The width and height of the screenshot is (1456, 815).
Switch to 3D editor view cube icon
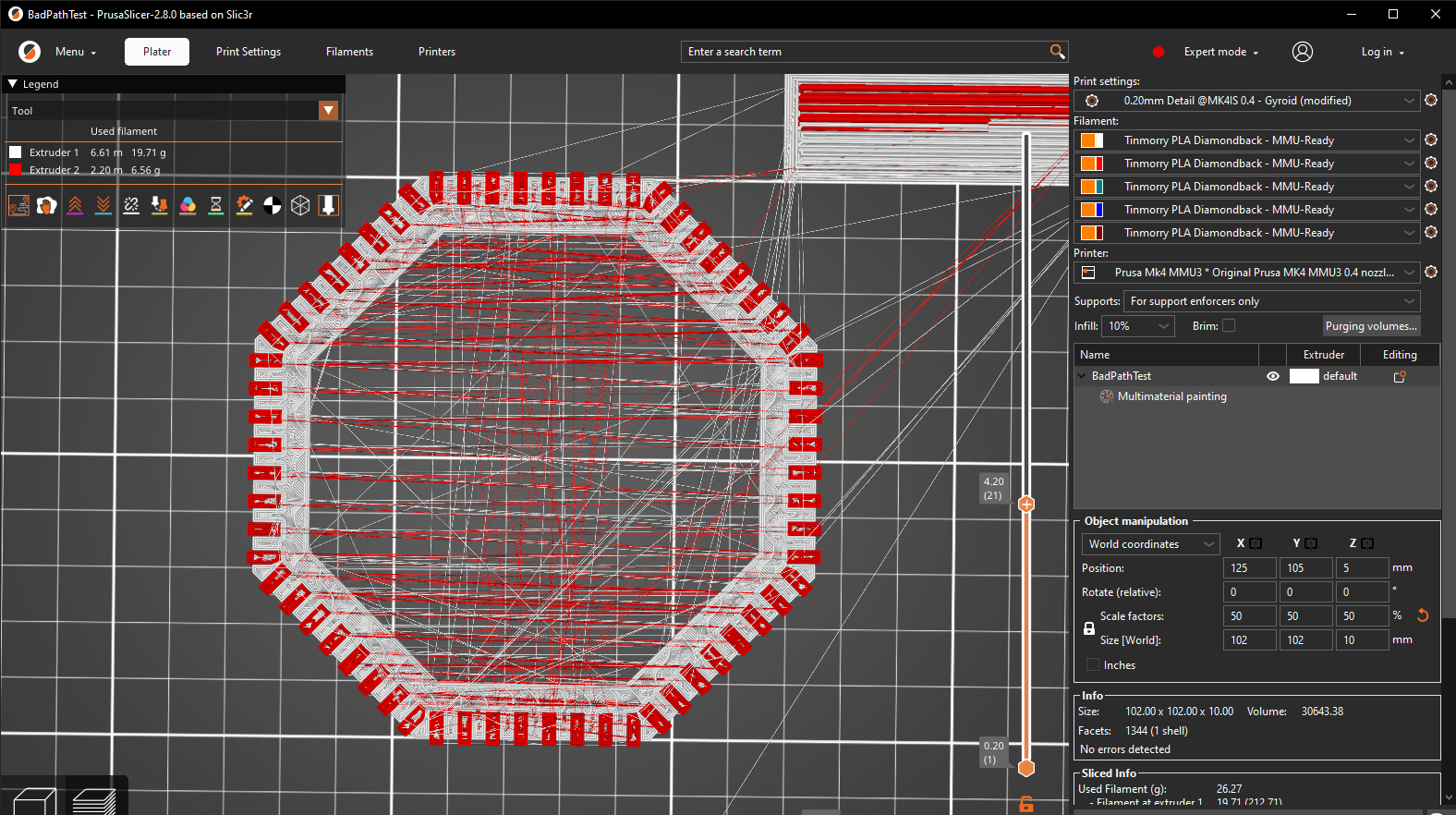click(x=35, y=801)
